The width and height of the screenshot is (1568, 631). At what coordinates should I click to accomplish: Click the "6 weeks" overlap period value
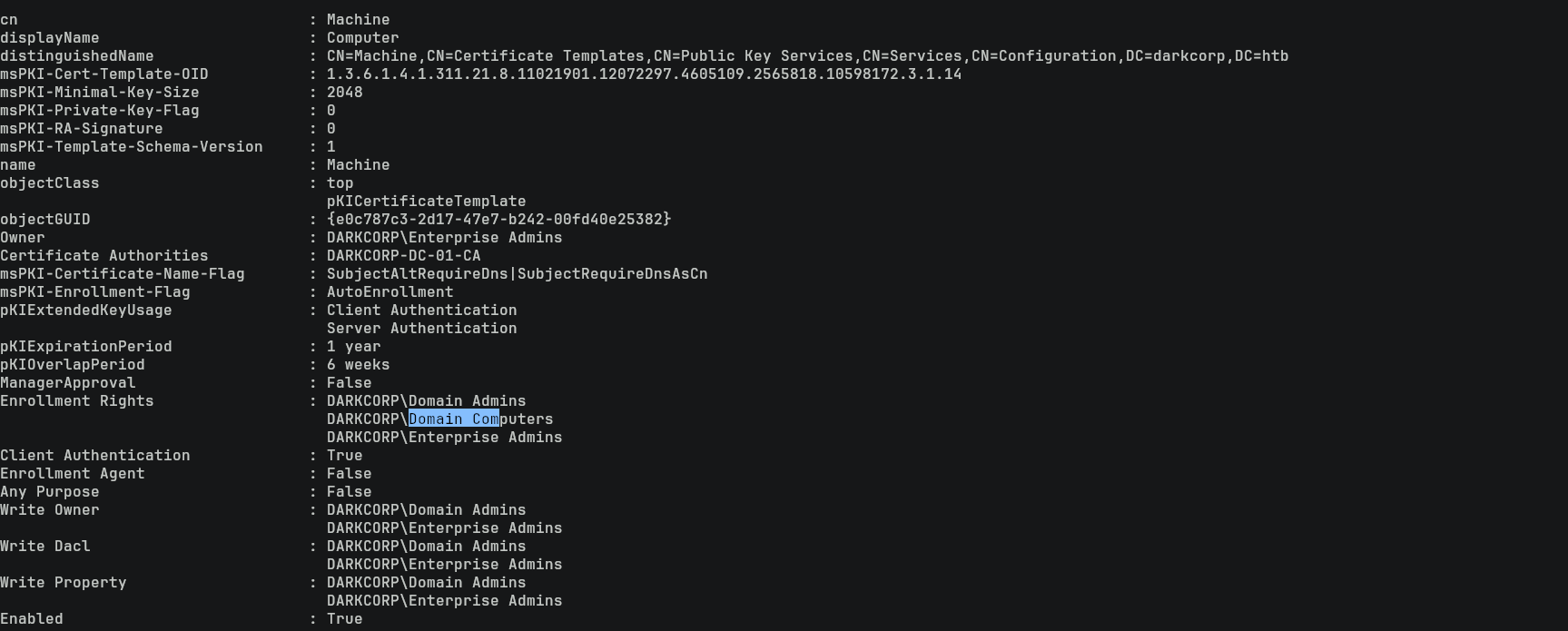coord(358,364)
